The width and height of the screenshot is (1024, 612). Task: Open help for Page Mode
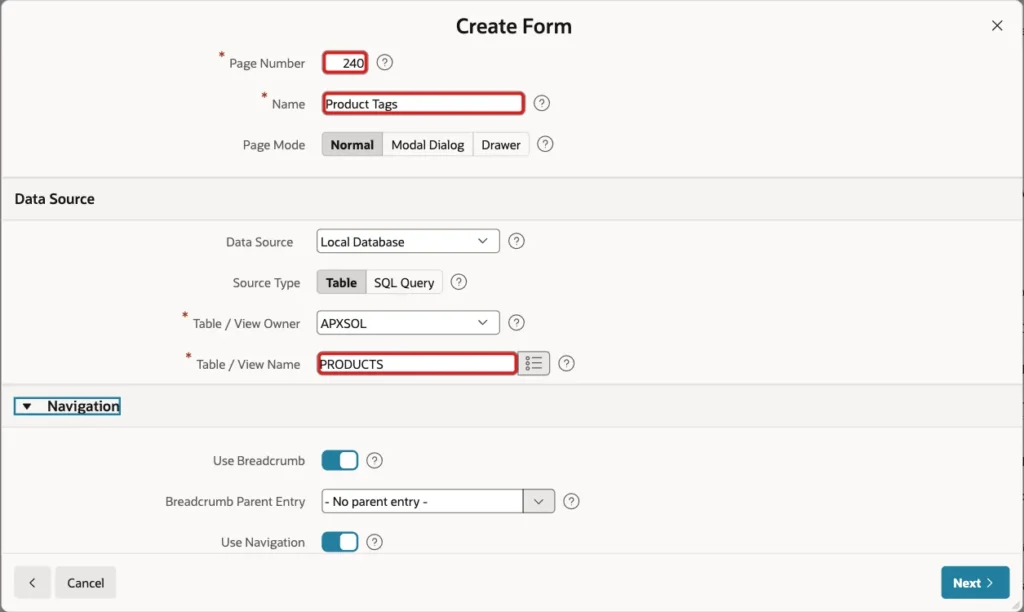545,144
